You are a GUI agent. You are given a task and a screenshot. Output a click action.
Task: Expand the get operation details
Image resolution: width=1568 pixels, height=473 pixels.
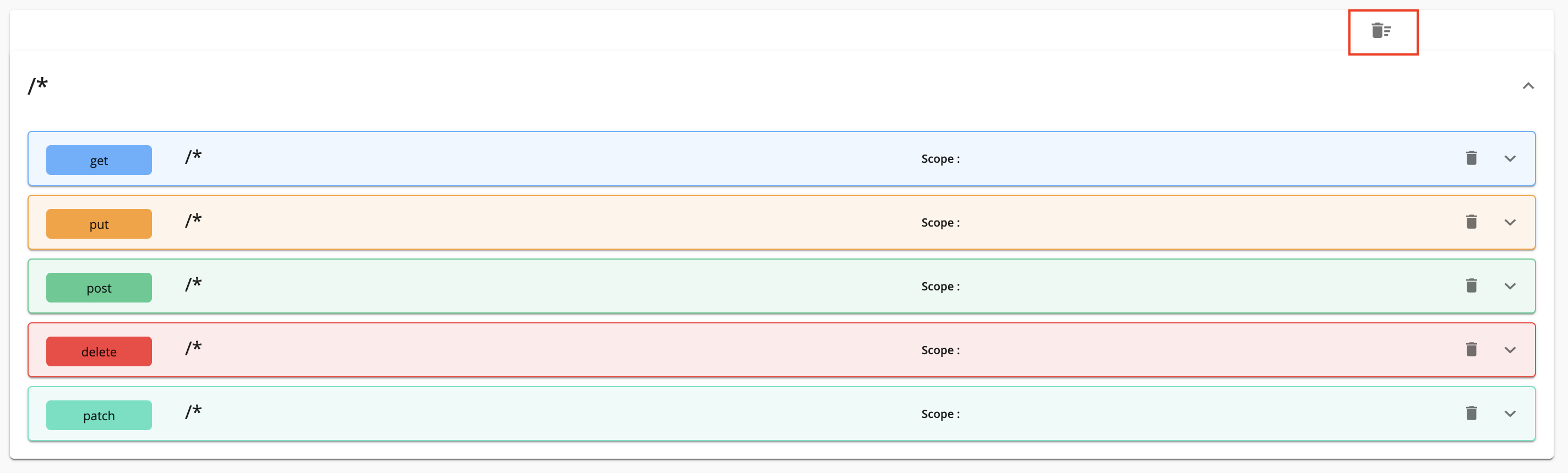[x=1510, y=159]
